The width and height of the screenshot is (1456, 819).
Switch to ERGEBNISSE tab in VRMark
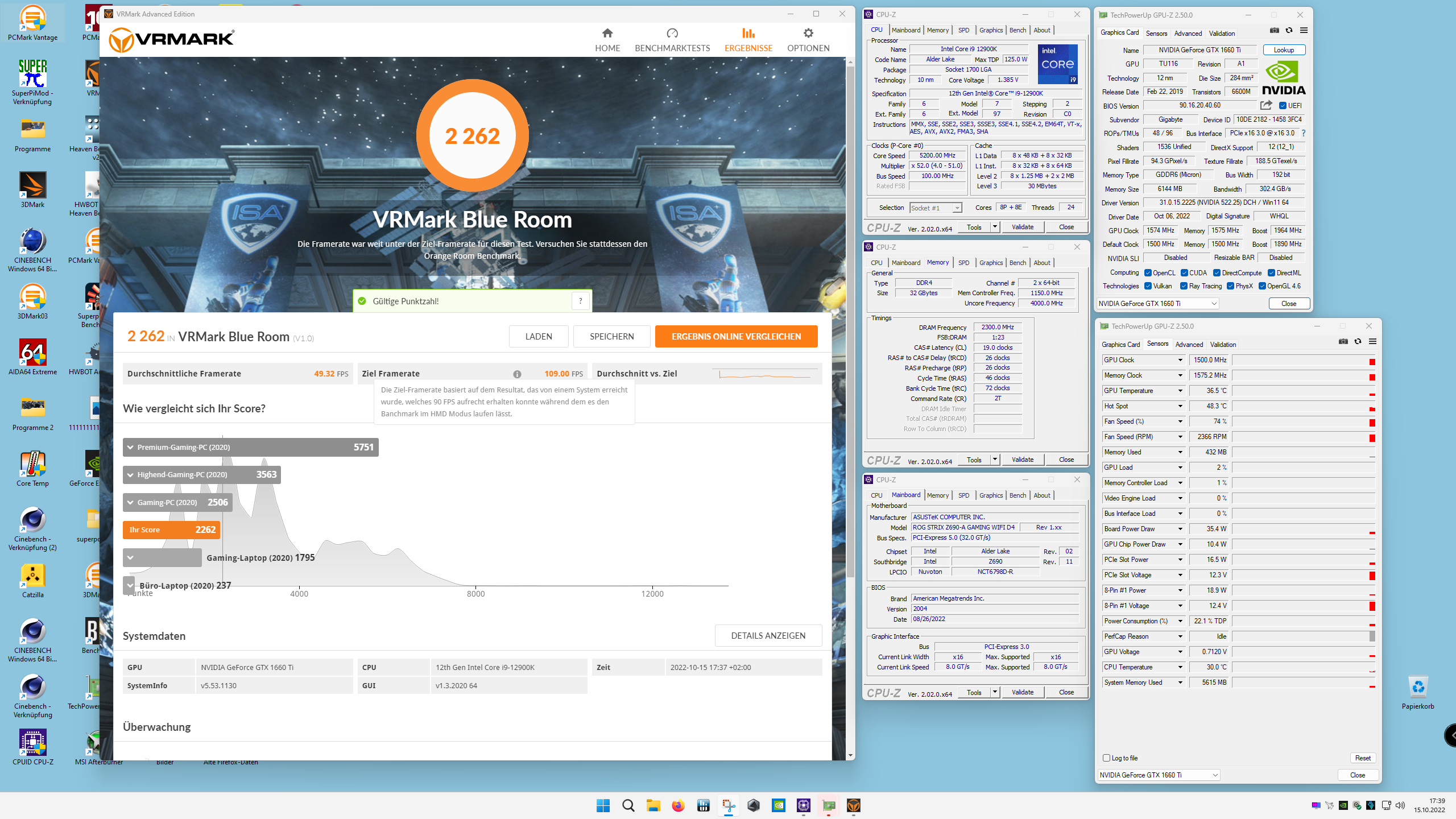click(x=748, y=40)
